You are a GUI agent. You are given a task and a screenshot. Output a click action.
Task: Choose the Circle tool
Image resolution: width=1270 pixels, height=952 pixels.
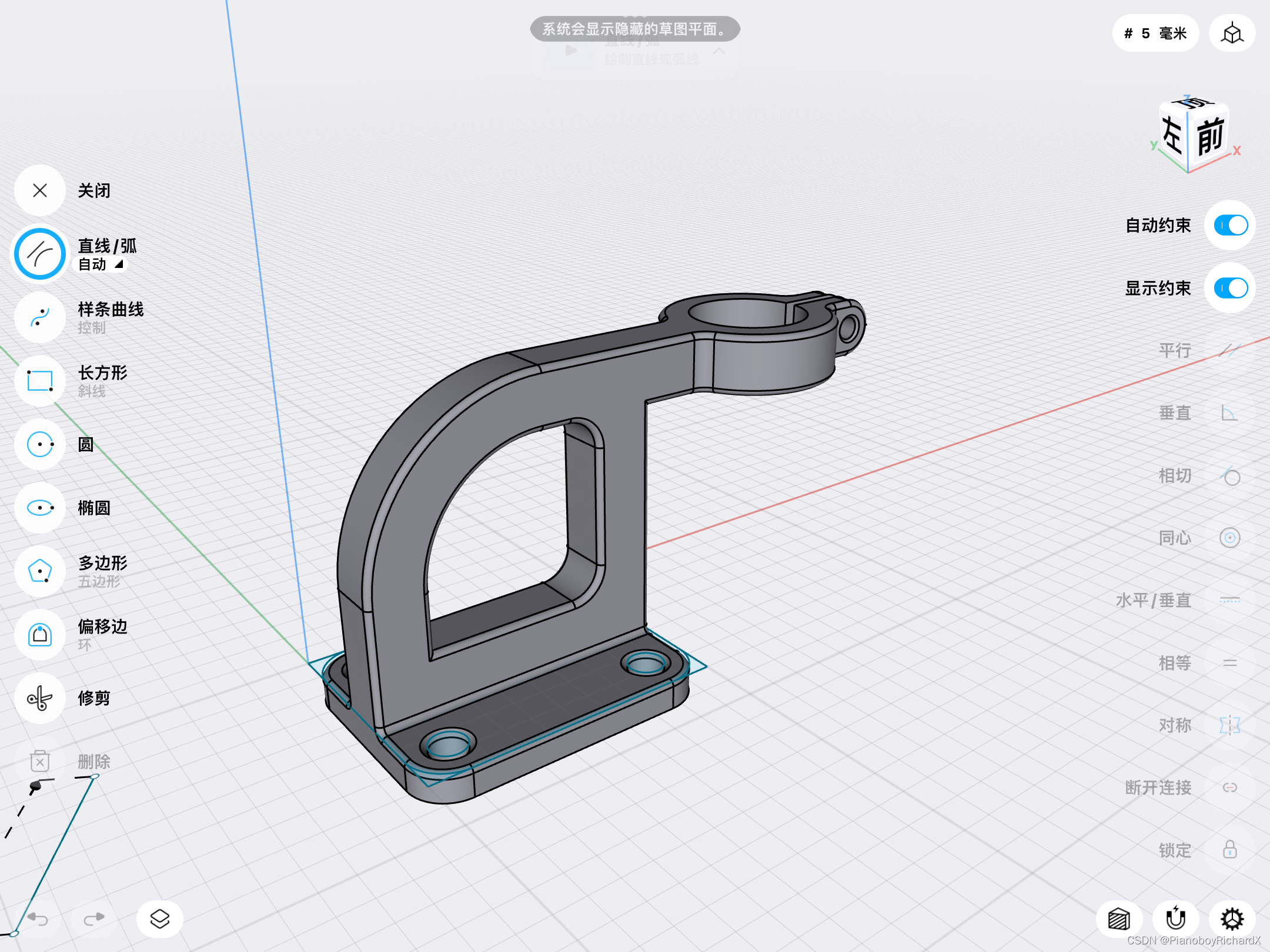(40, 444)
